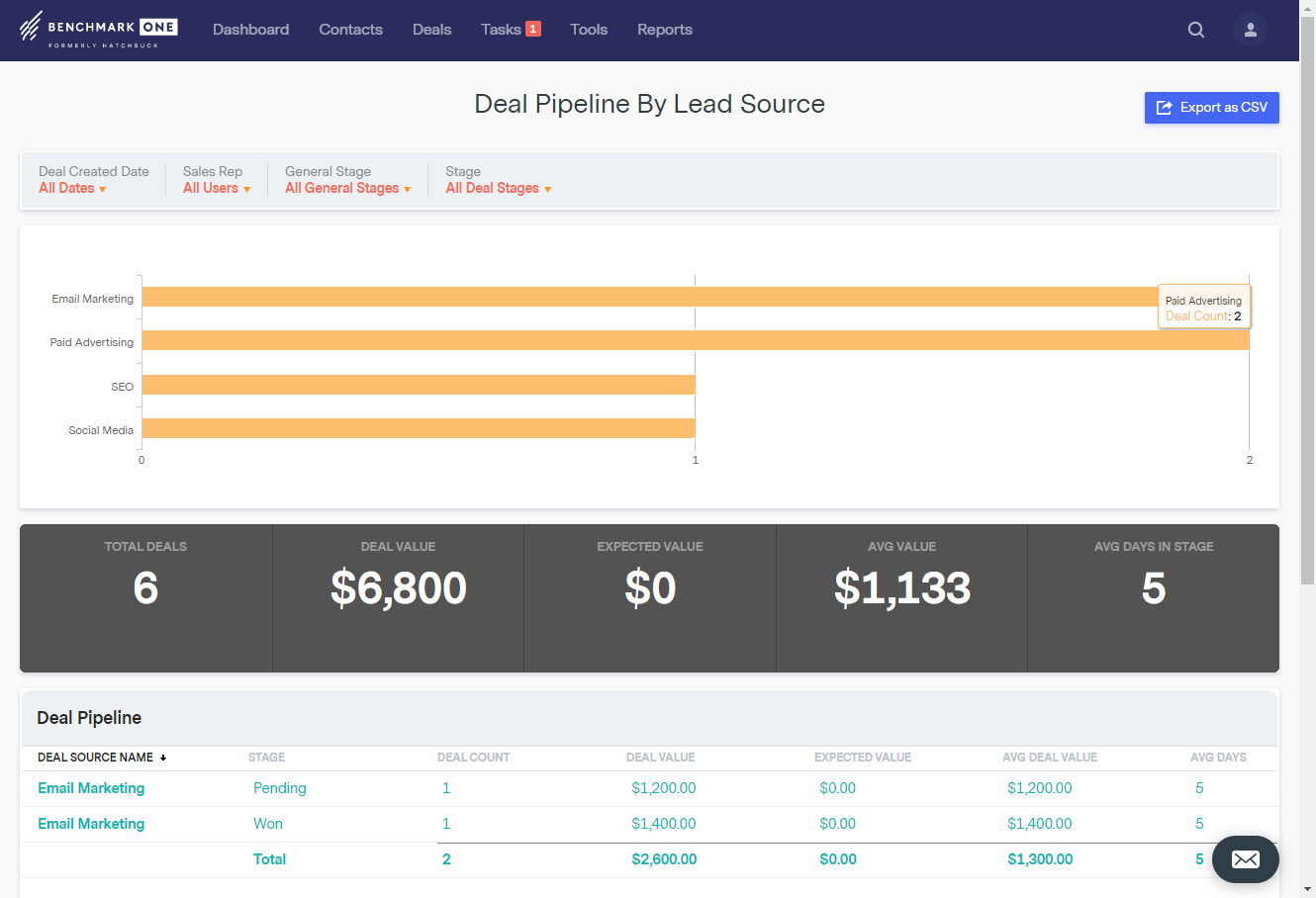Click the Won stage cell
The image size is (1316, 898).
pos(268,824)
